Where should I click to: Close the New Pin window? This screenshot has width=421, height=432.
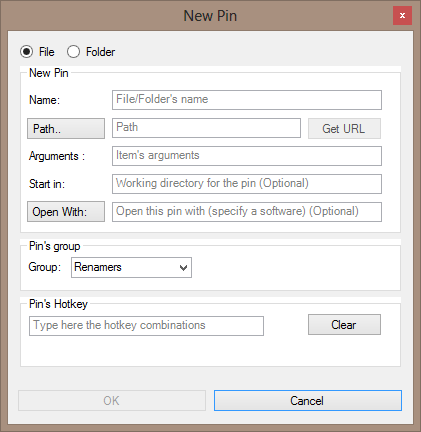click(x=402, y=15)
